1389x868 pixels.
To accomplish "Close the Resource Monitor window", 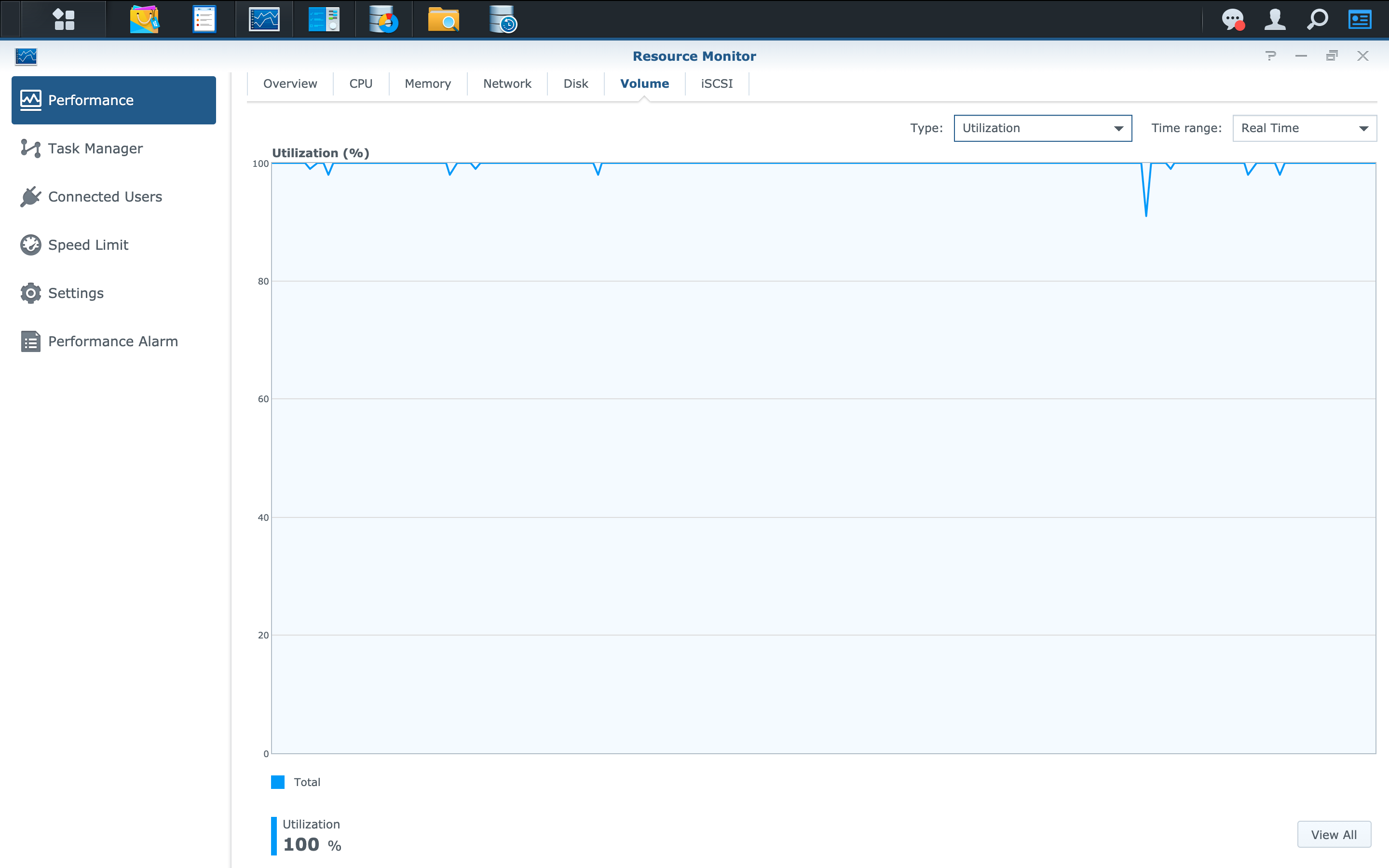I will click(x=1363, y=55).
